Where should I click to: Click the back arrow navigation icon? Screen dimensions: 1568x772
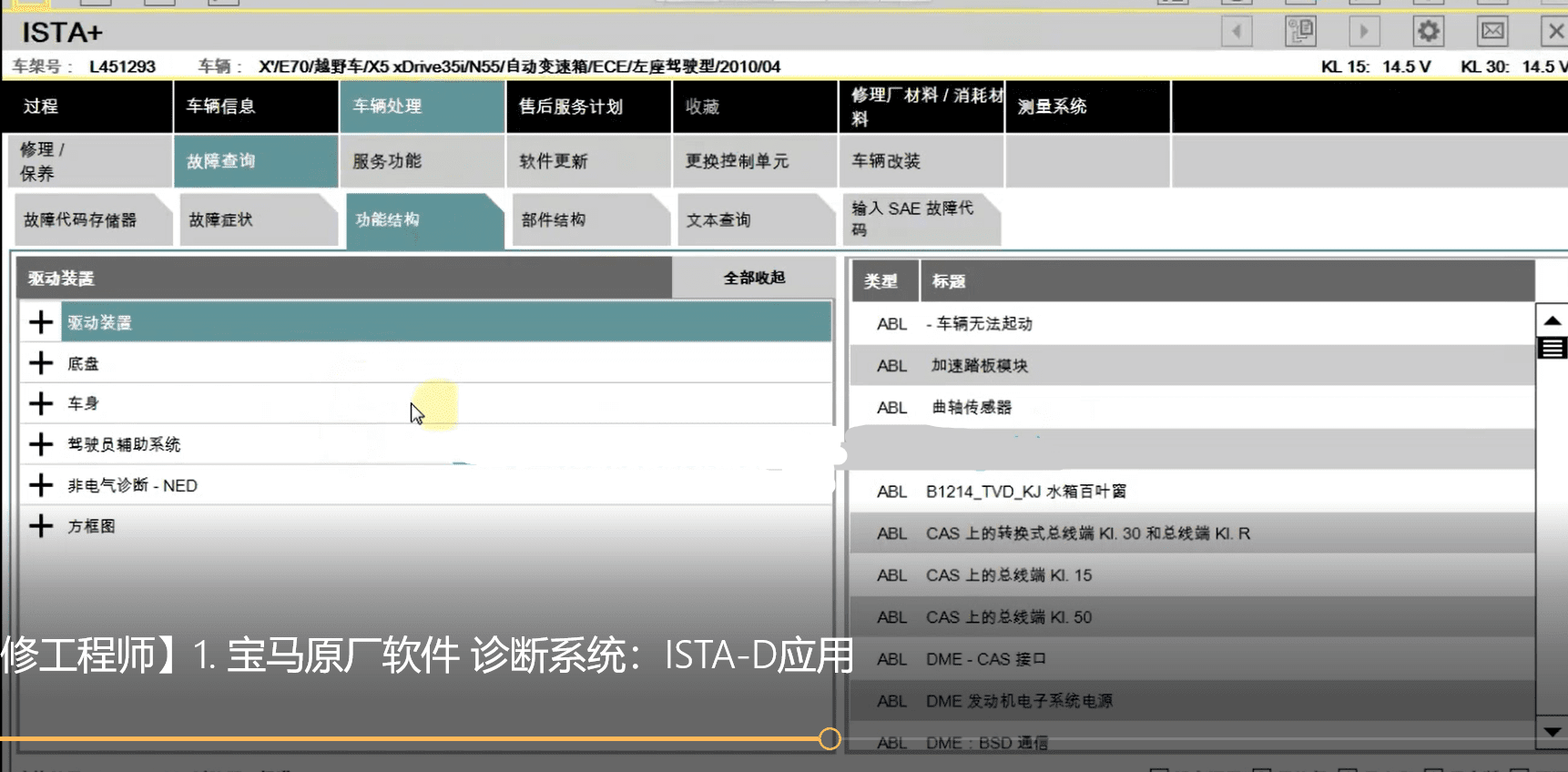tap(1236, 31)
